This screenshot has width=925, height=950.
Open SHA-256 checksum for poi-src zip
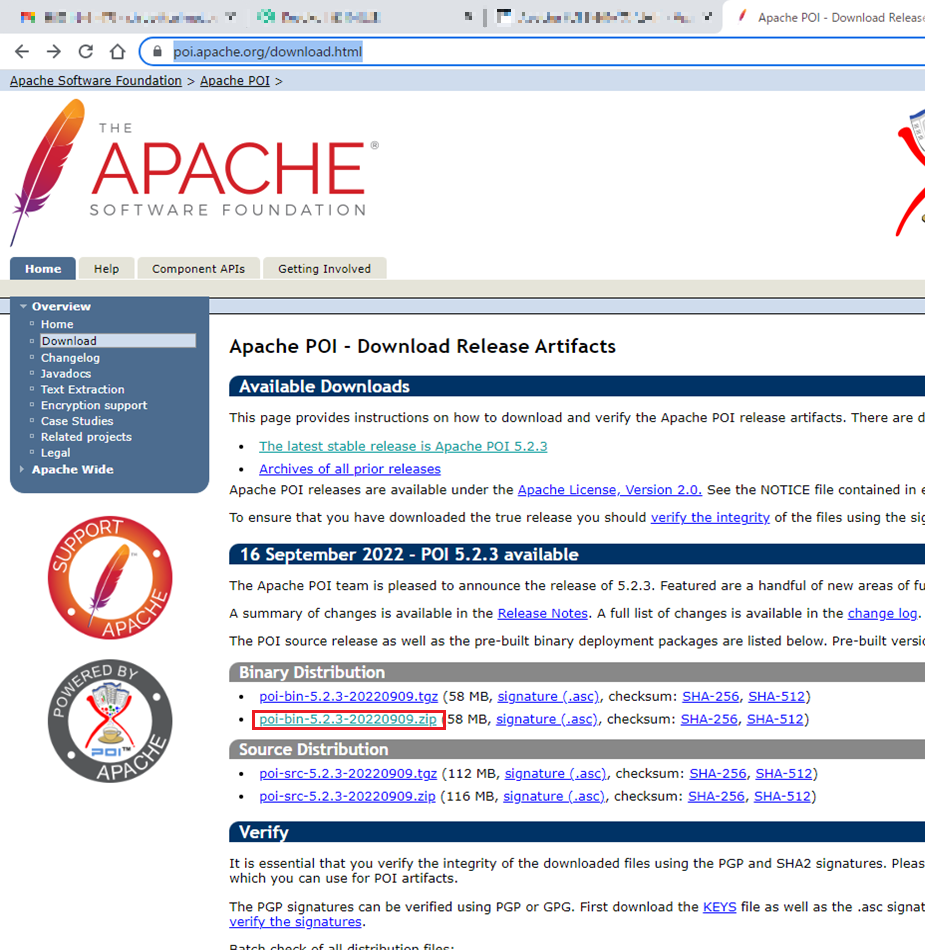click(x=716, y=796)
